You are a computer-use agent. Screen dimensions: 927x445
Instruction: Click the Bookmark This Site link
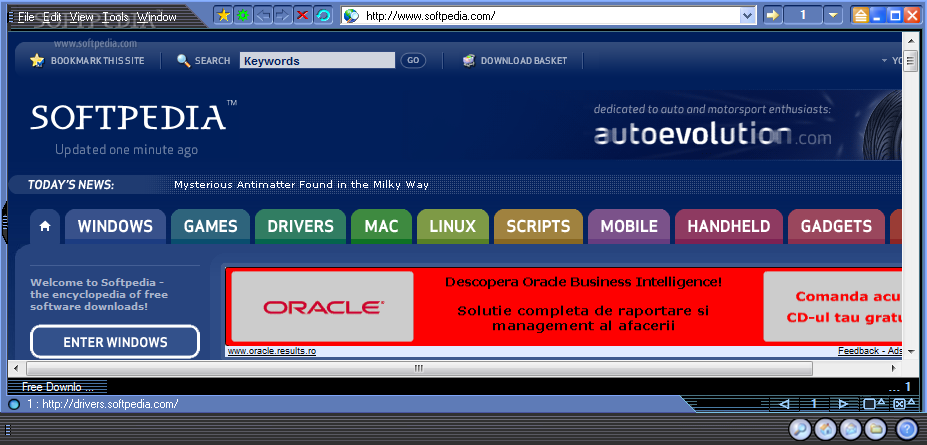[98, 60]
